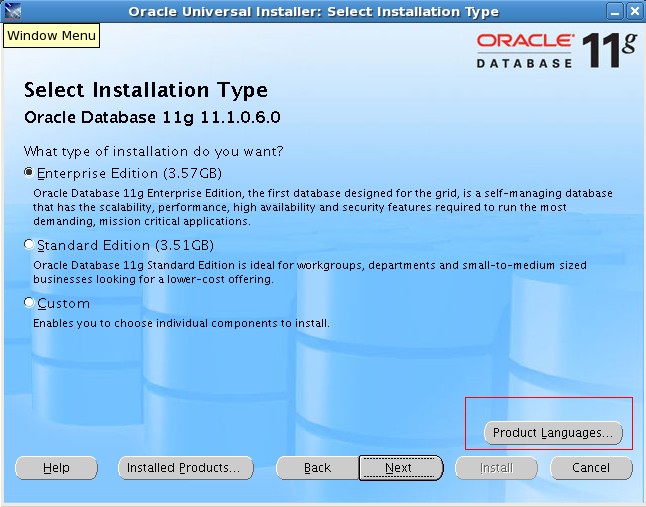Click the disabled Install button
Viewport: 646px width, 507px height.
tap(496, 468)
